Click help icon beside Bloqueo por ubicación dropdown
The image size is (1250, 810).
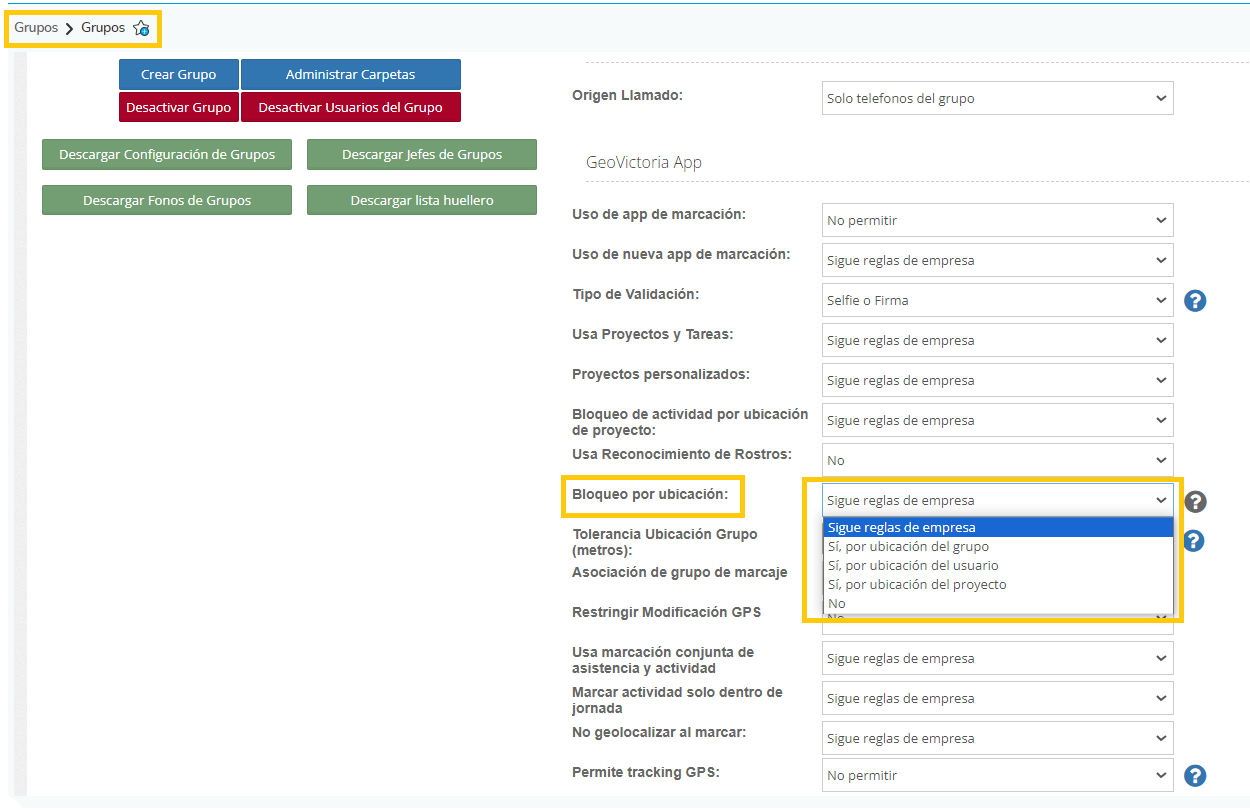(x=1194, y=502)
